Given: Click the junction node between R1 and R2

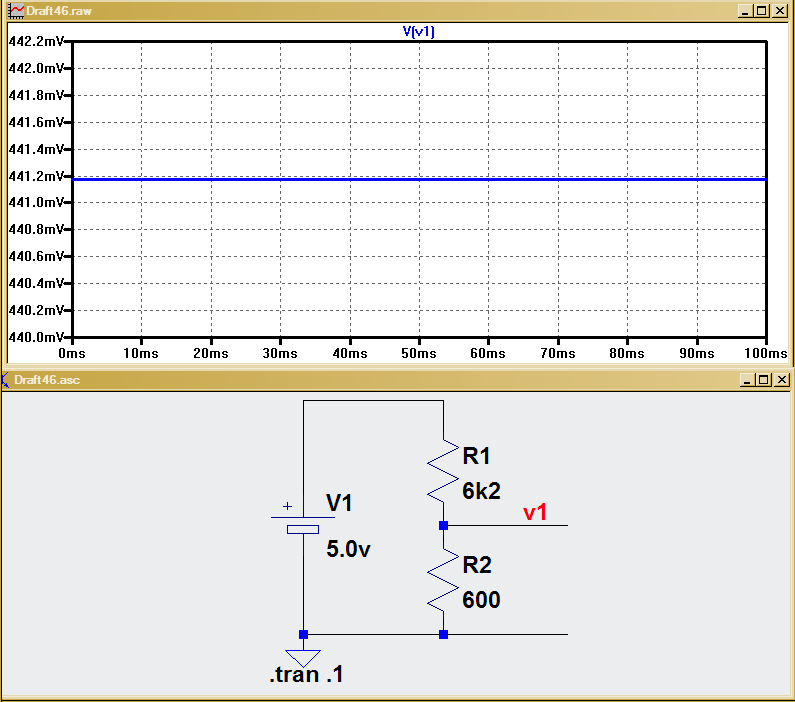Looking at the screenshot, I should (443, 526).
